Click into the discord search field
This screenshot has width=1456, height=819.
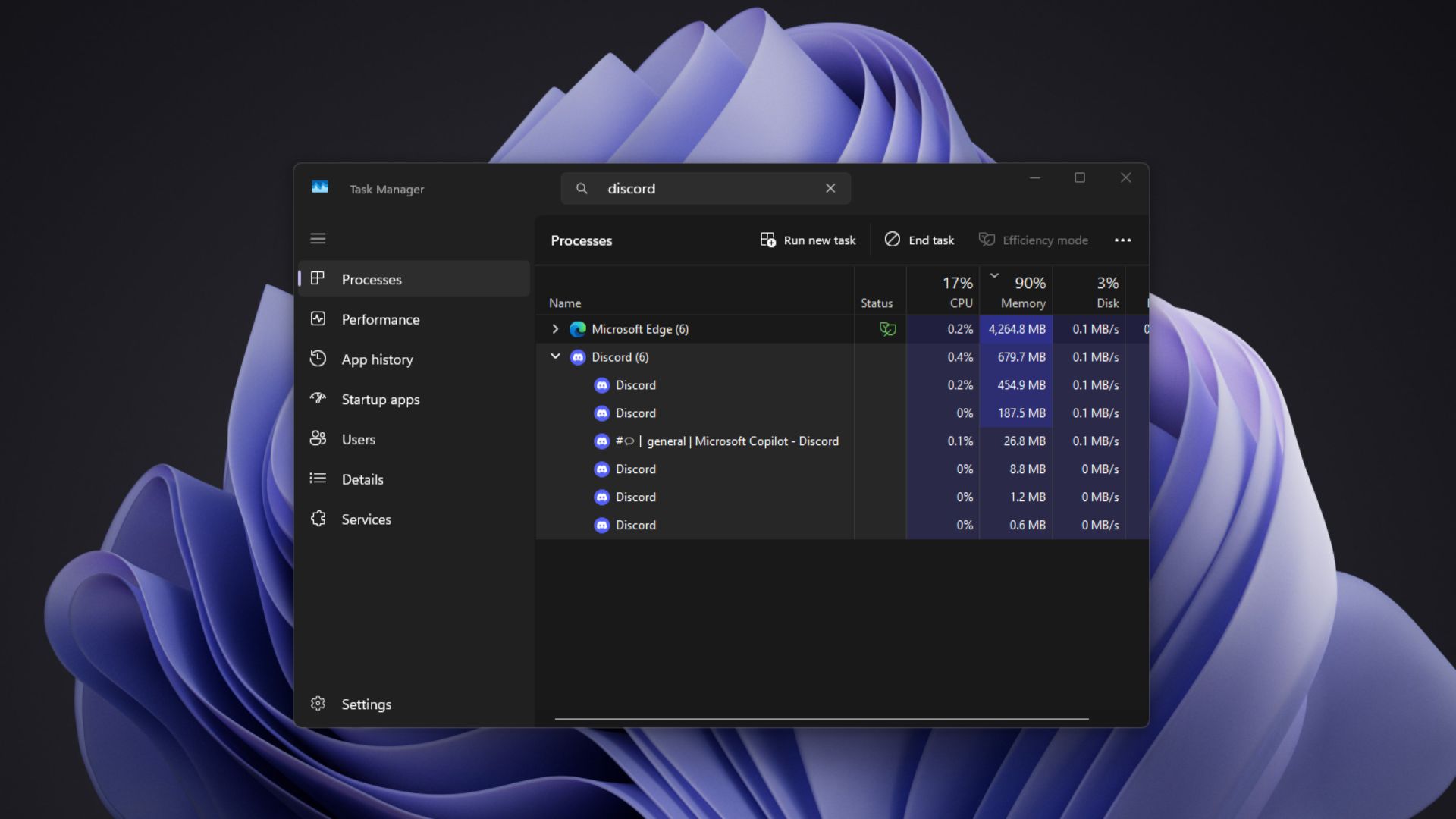pyautogui.click(x=705, y=188)
